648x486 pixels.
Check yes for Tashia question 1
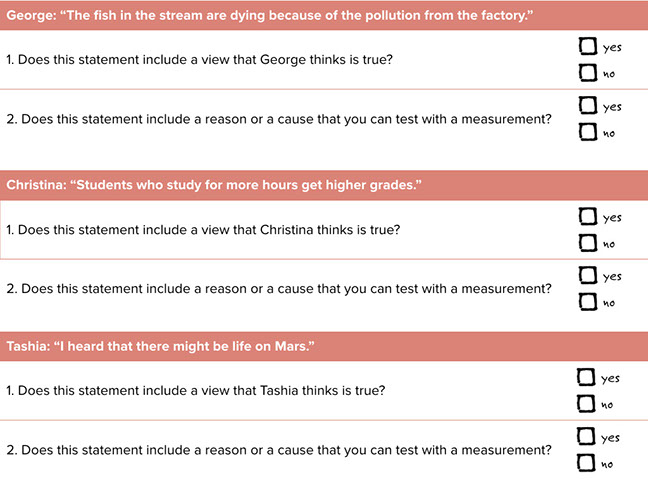[586, 377]
